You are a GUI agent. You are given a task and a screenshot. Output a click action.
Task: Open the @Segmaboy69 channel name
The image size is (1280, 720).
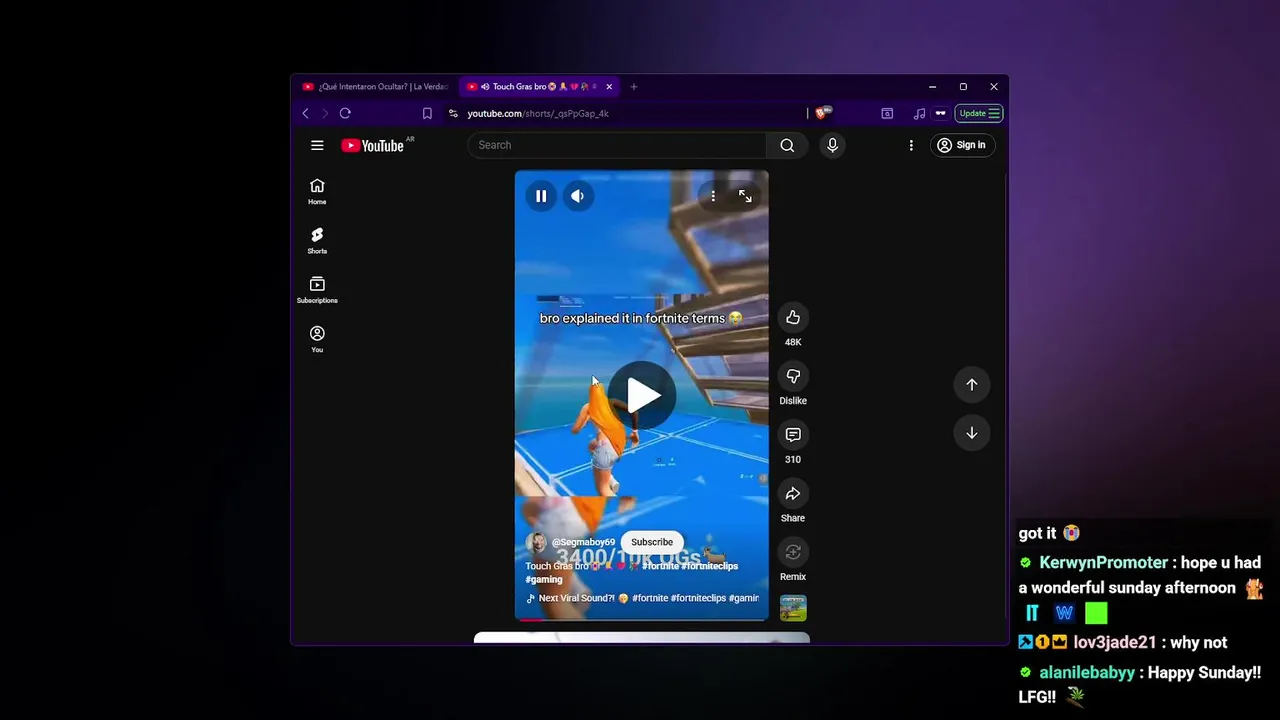point(583,542)
